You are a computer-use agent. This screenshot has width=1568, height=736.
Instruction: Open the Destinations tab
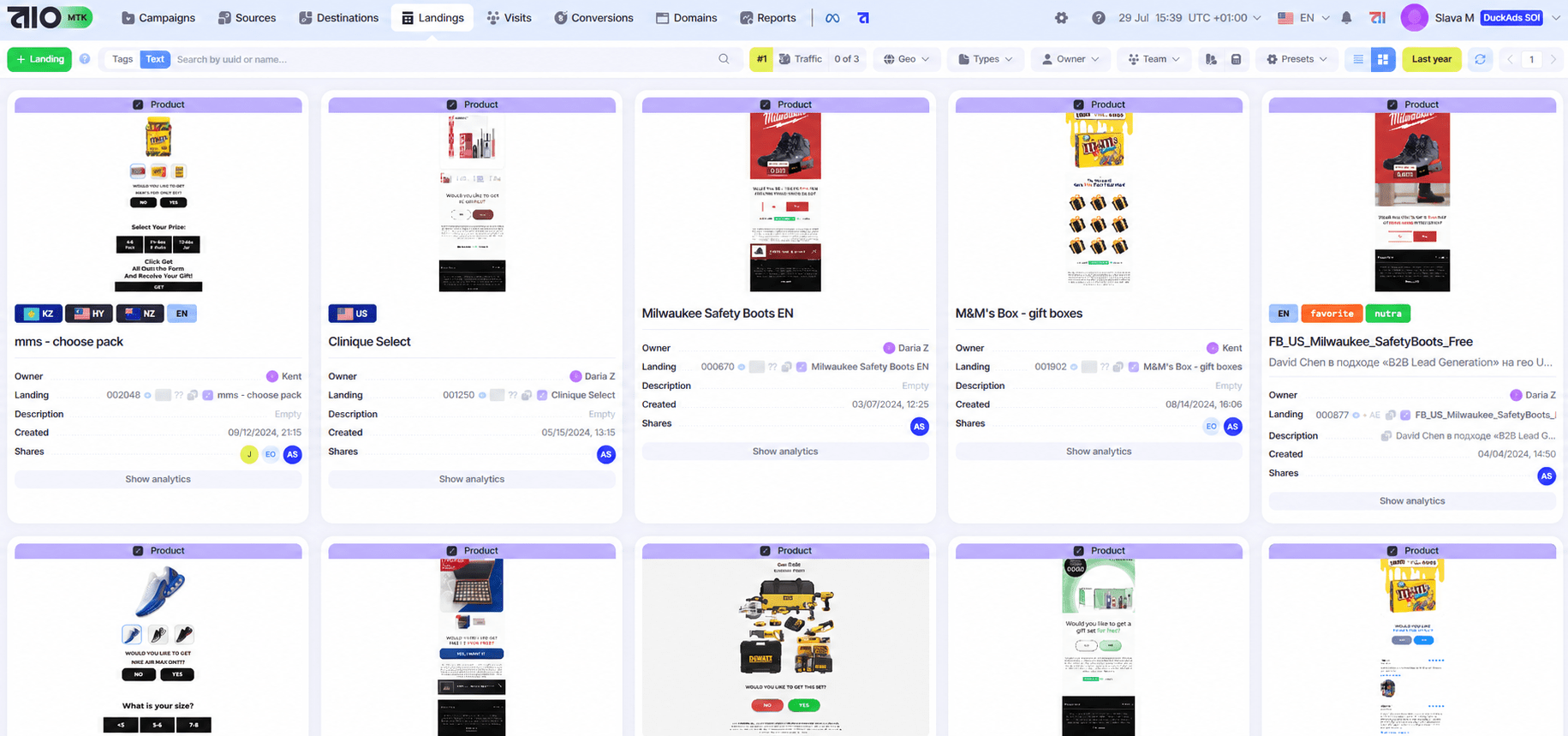[x=339, y=18]
